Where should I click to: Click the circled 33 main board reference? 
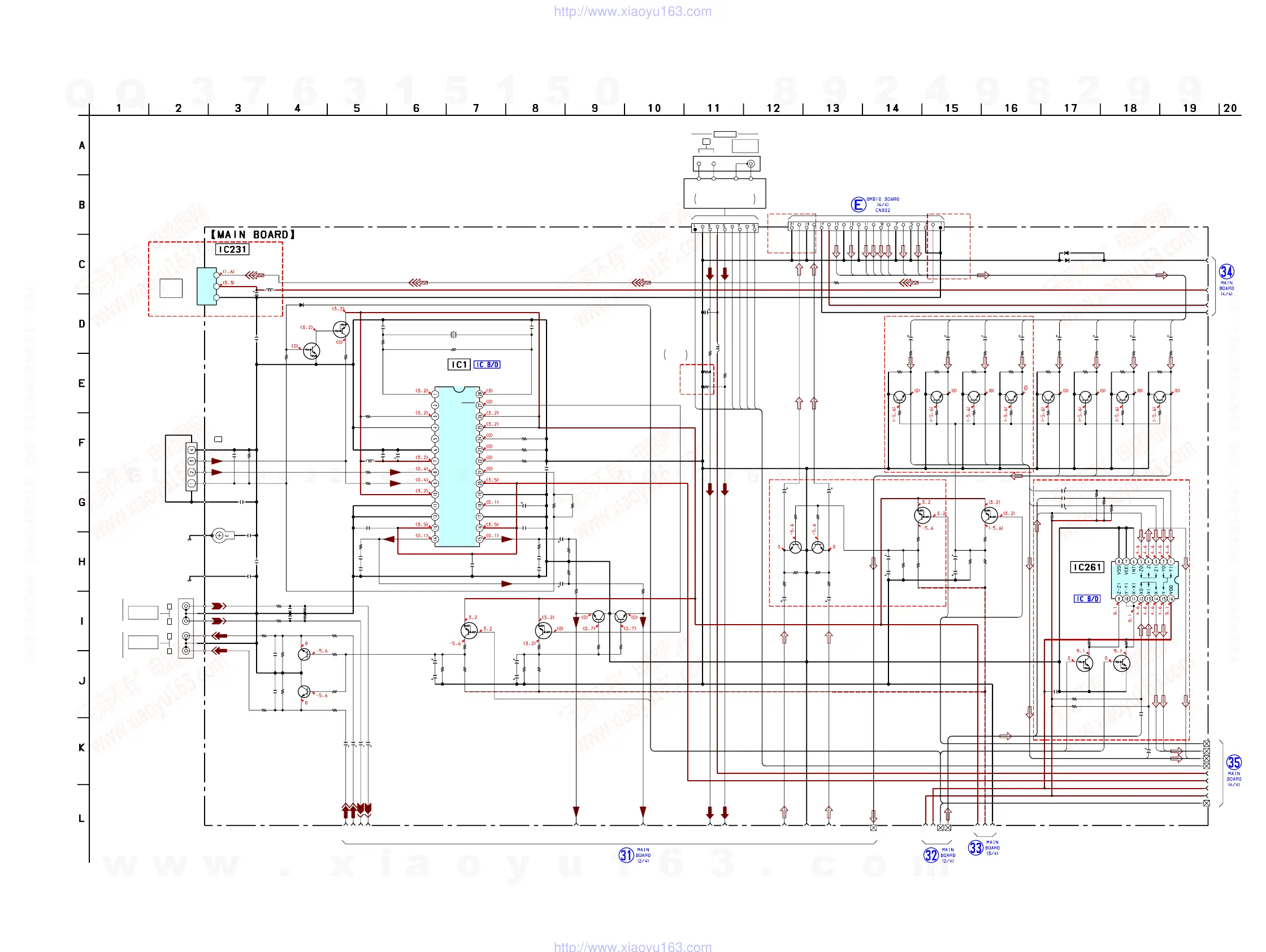click(x=975, y=848)
